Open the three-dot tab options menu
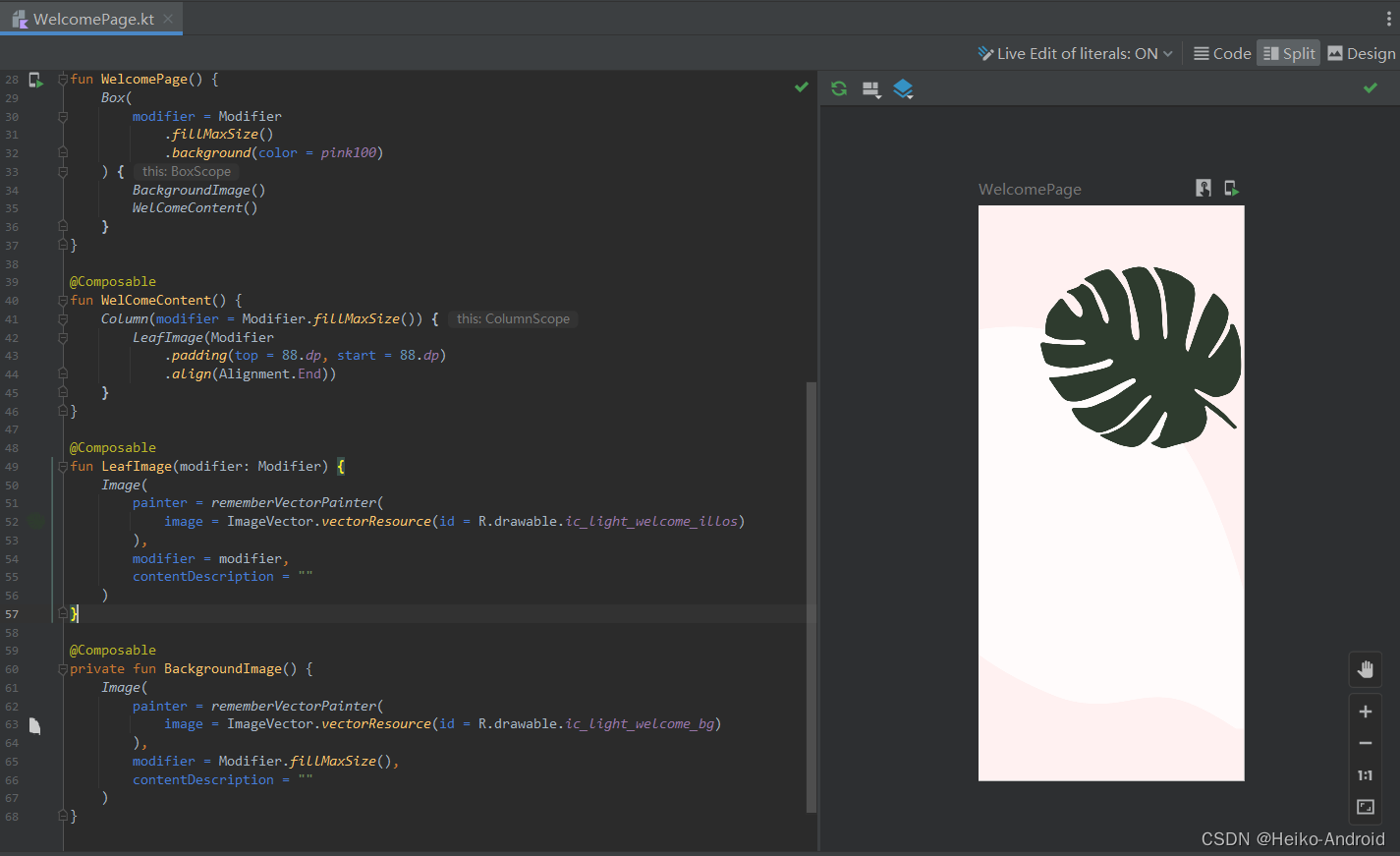This screenshot has height=856, width=1400. (x=1388, y=19)
